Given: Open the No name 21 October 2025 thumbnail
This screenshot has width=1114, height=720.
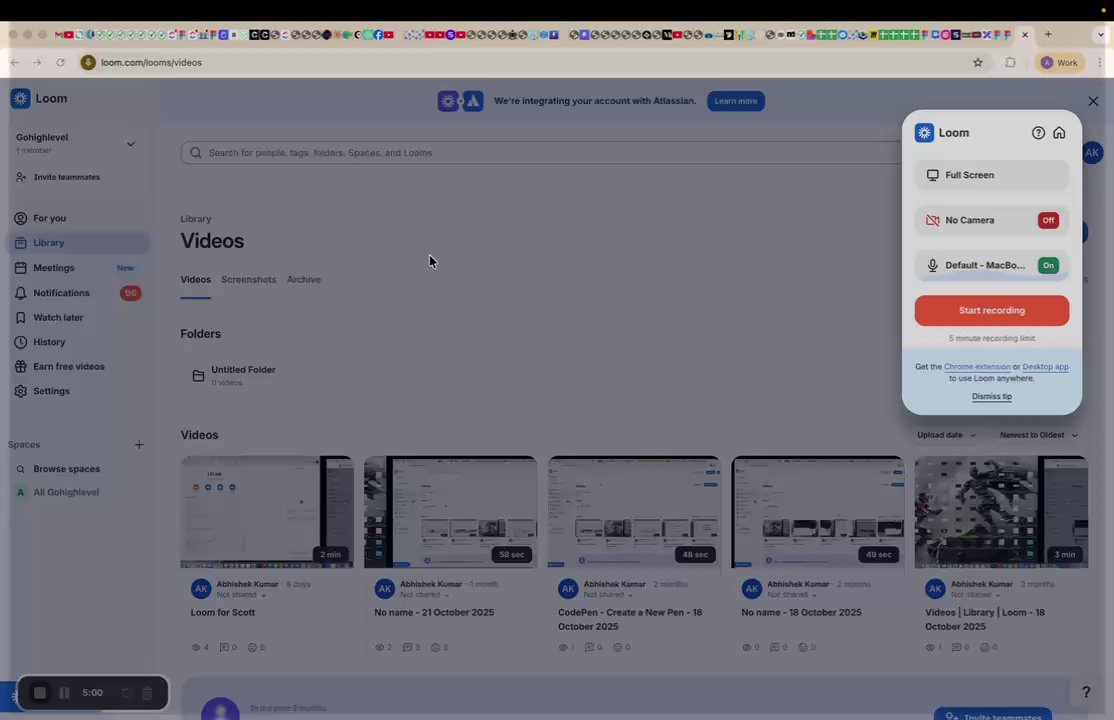Looking at the screenshot, I should click(450, 512).
